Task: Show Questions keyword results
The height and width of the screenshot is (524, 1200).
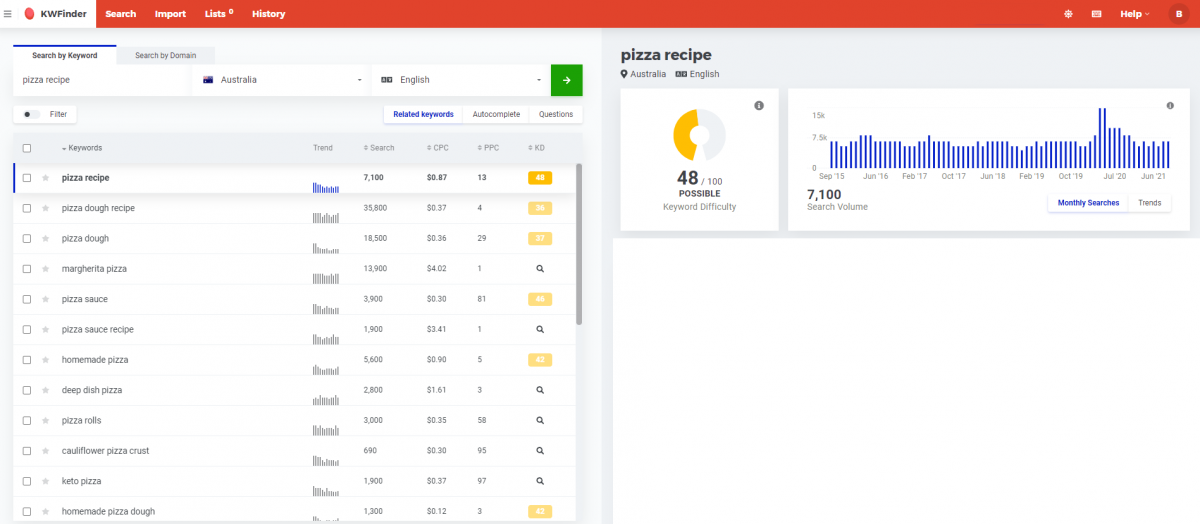Action: 556,114
